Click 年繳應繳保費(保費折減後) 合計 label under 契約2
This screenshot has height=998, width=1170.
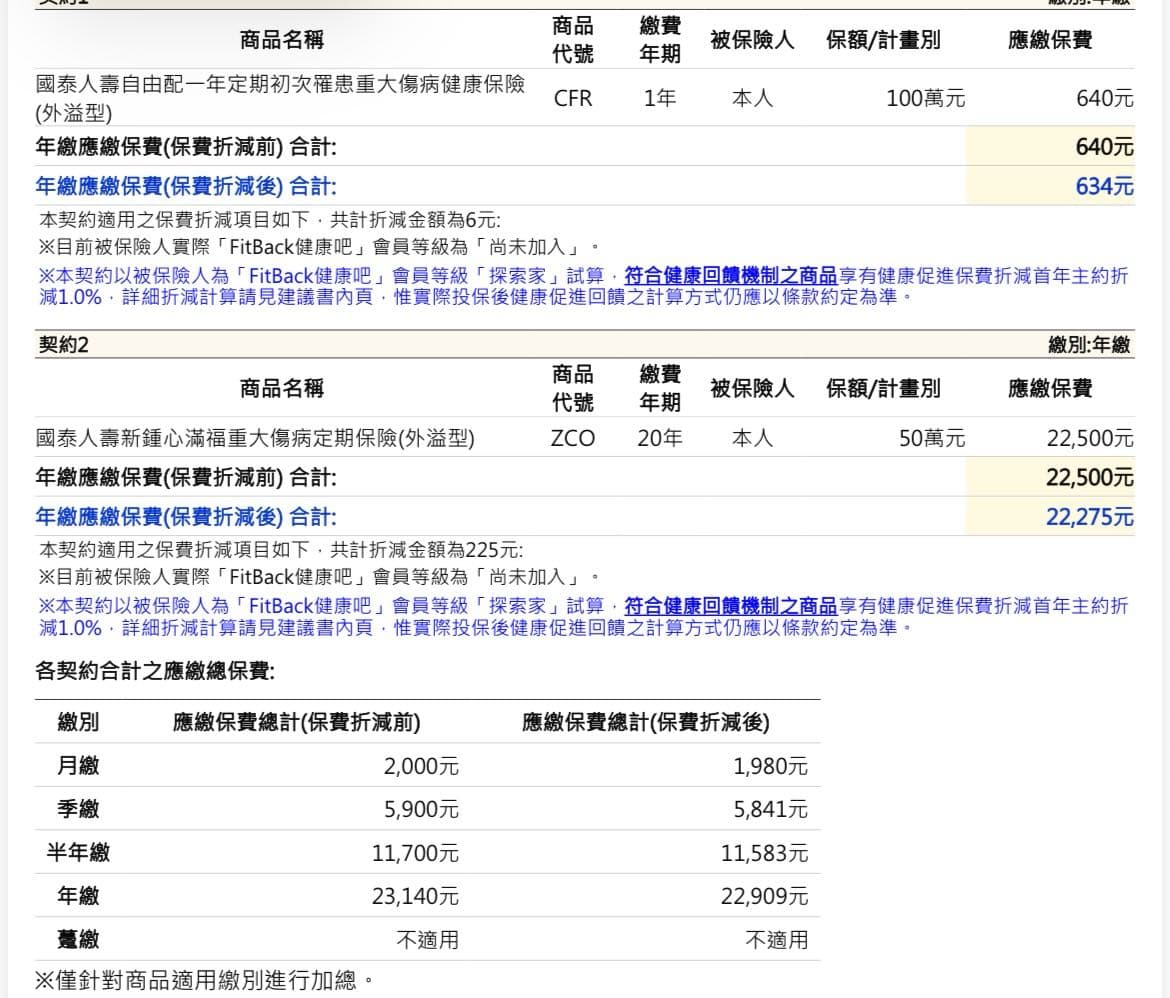186,517
